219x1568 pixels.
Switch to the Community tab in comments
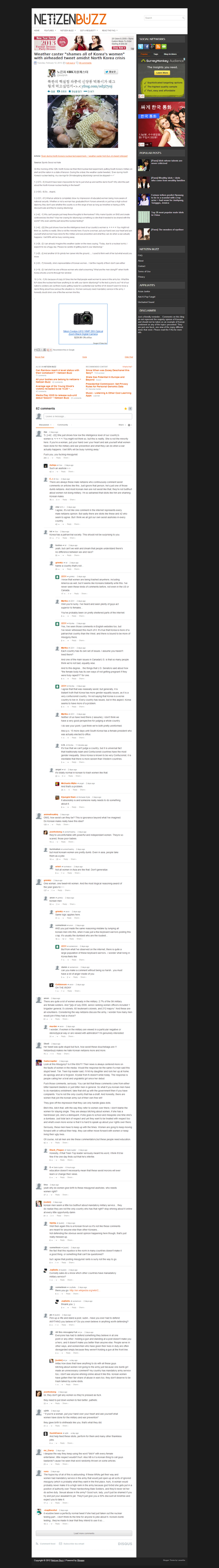[63, 424]
